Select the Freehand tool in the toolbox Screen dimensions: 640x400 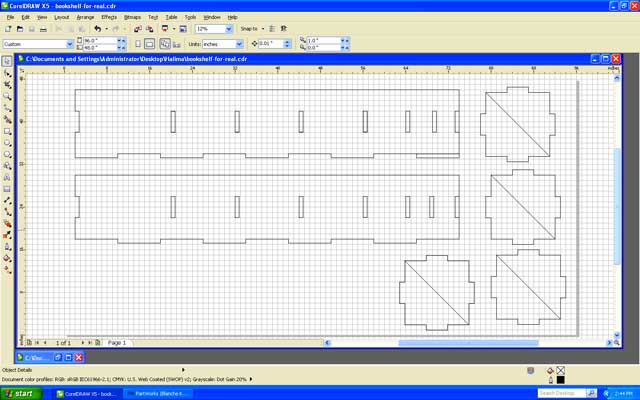(x=7, y=108)
